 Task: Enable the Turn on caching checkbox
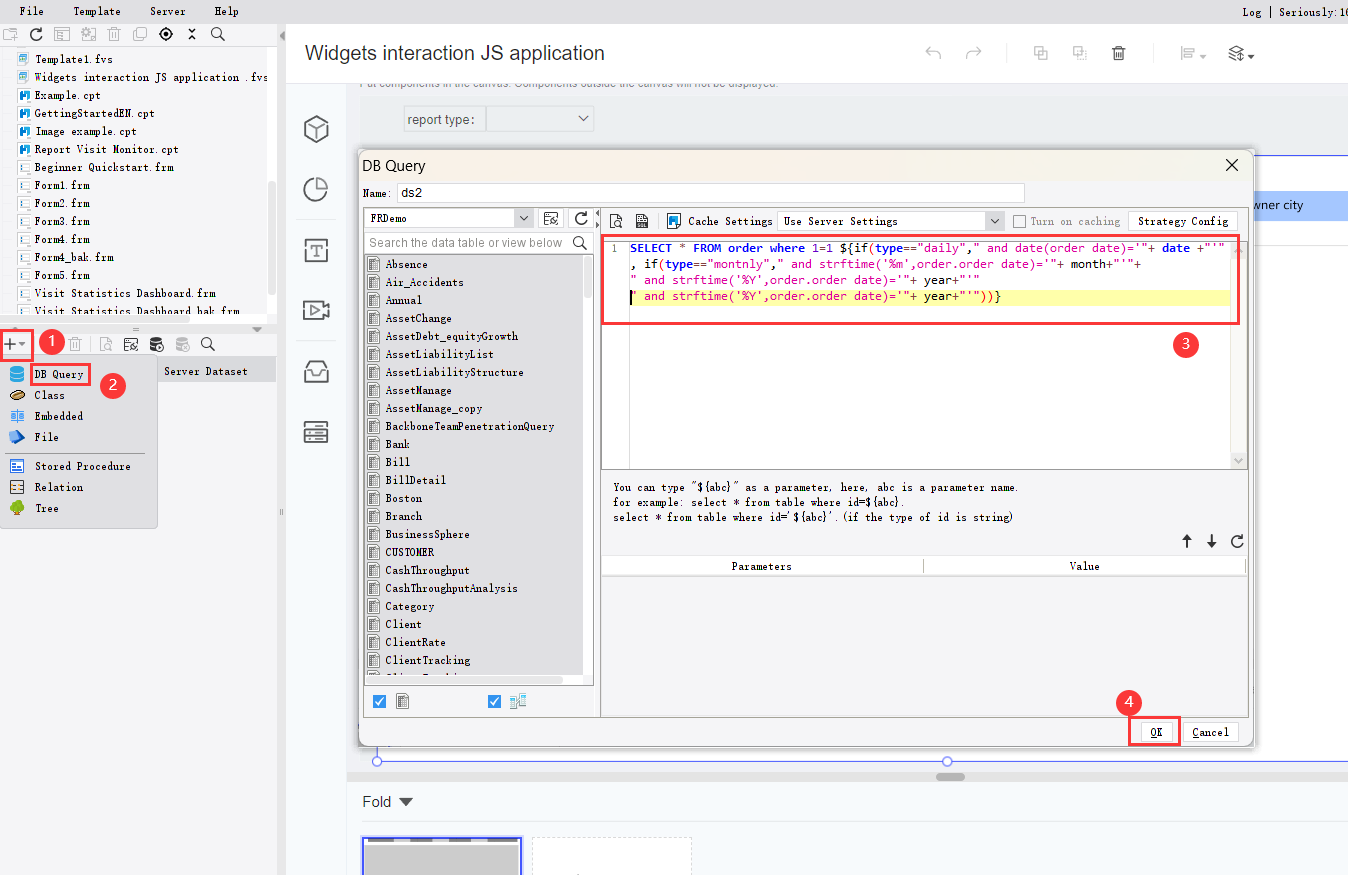click(1019, 221)
